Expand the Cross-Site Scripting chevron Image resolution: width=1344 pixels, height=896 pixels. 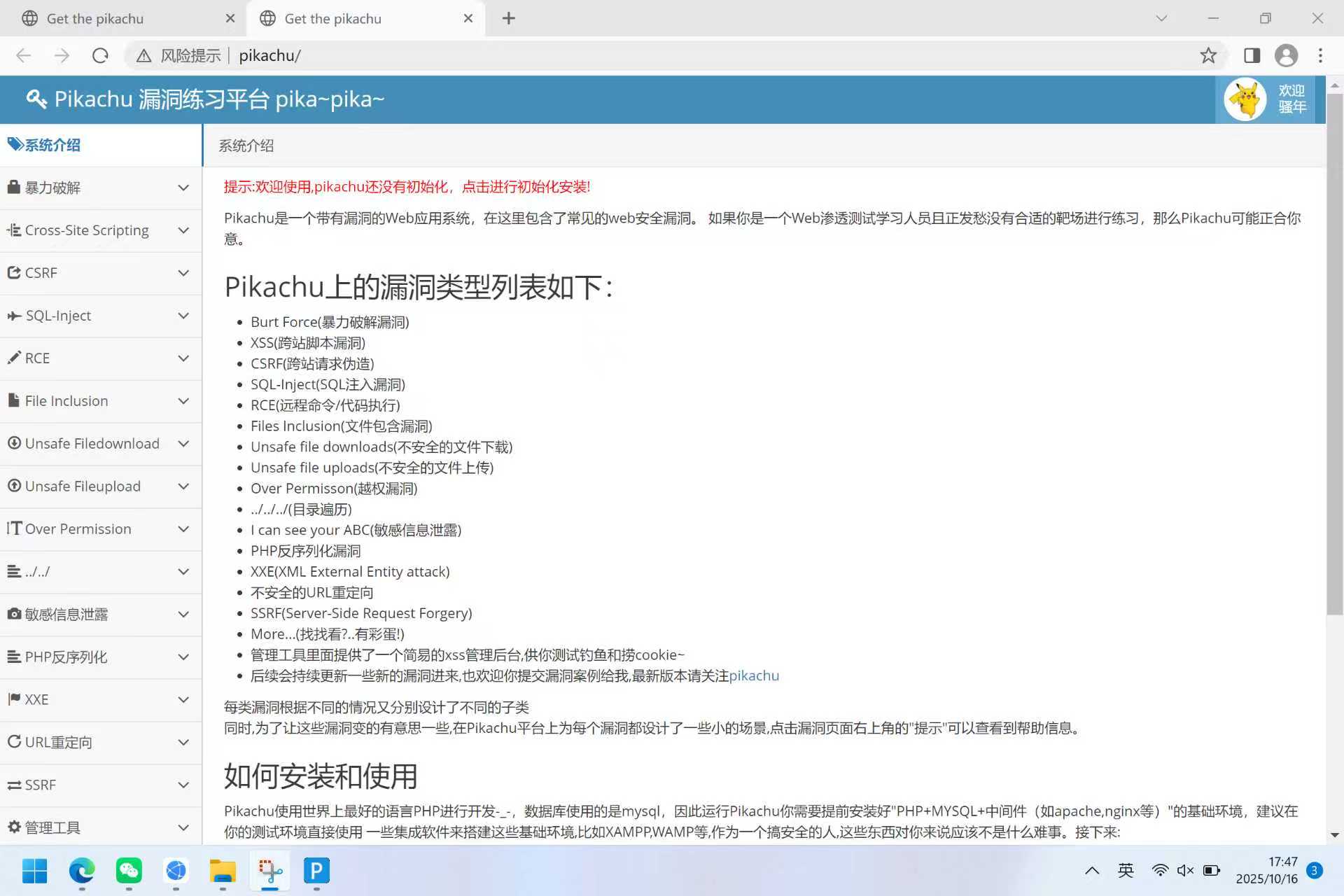pos(183,230)
